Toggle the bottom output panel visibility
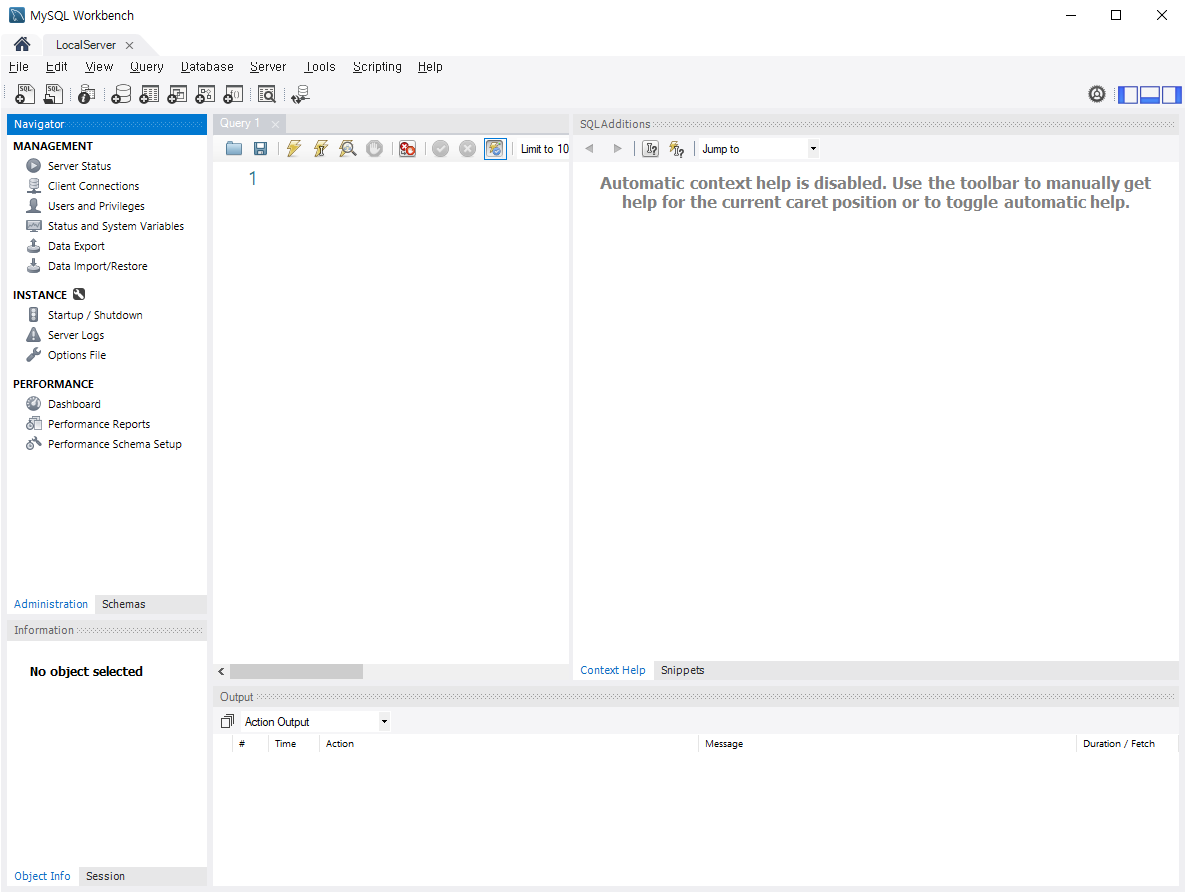 pos(1150,95)
